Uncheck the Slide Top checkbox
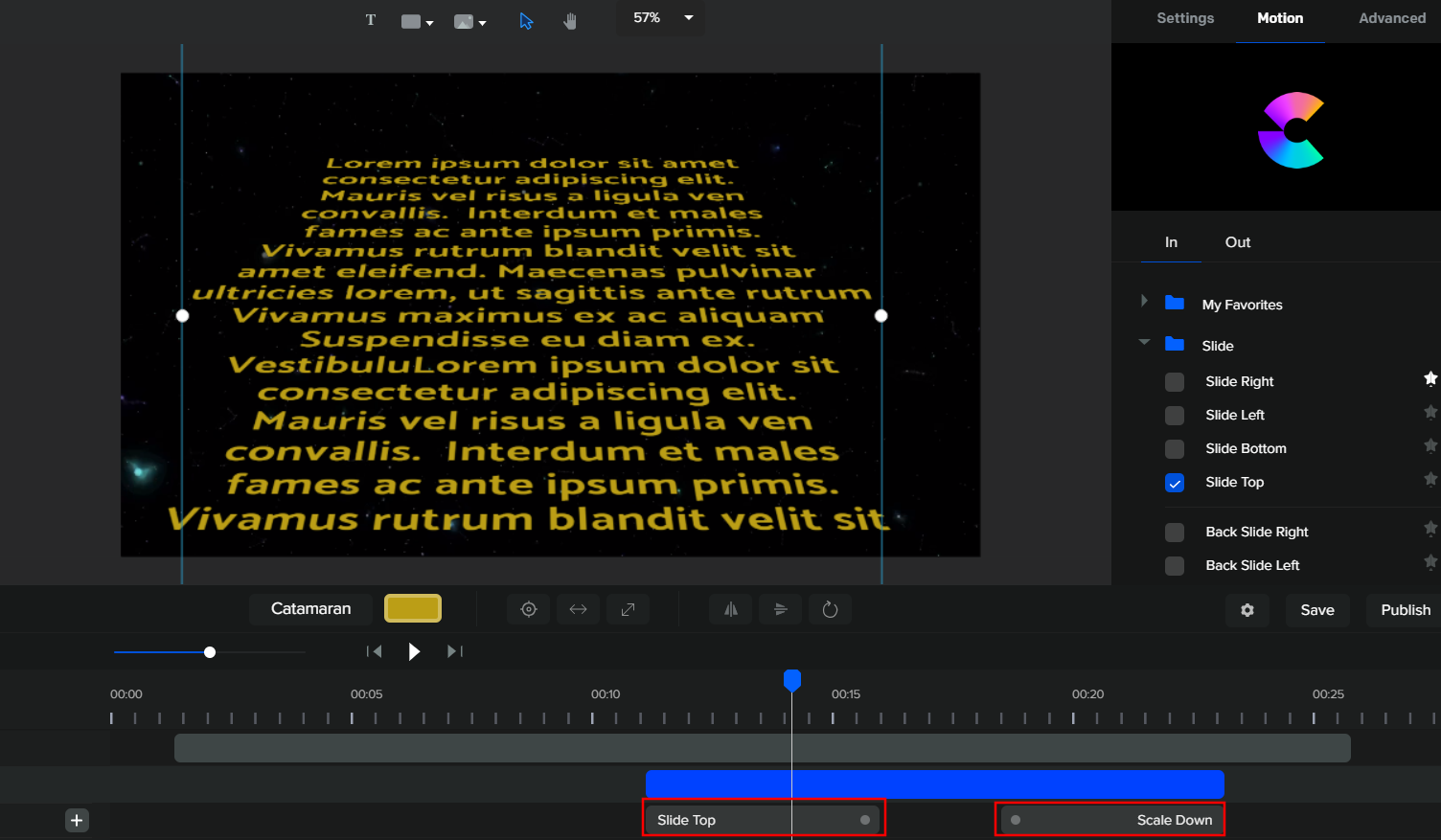 click(1175, 483)
